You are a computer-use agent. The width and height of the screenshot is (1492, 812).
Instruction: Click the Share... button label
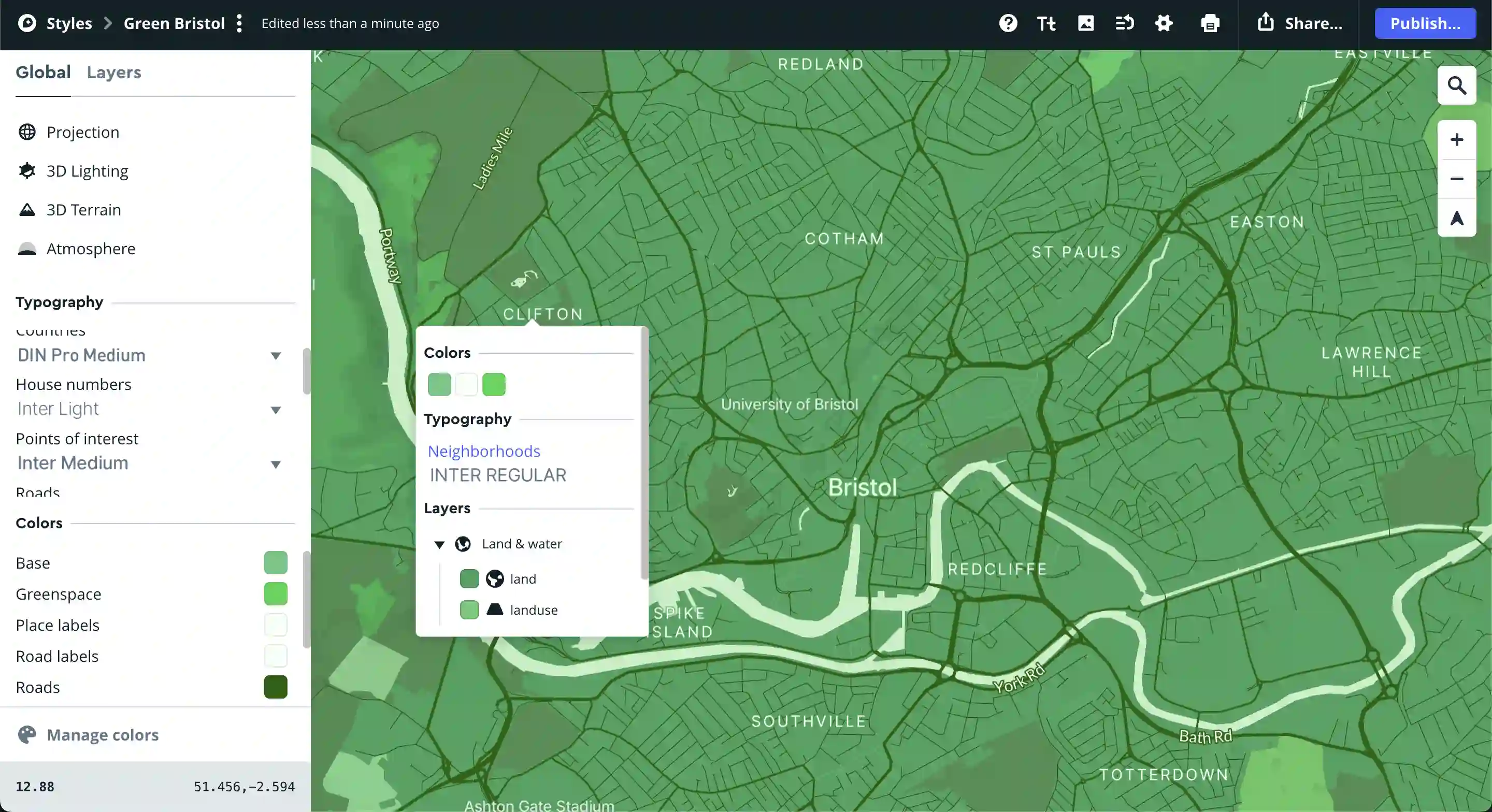(x=1314, y=23)
